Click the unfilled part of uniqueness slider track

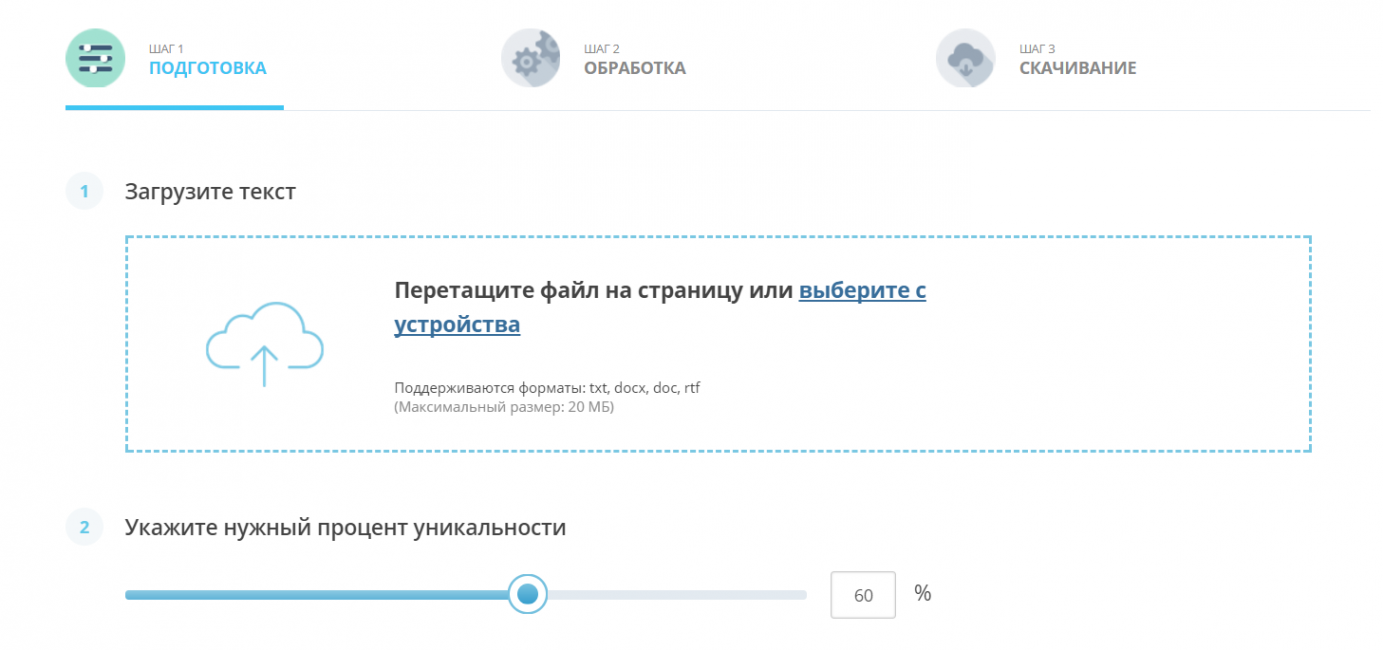click(677, 595)
